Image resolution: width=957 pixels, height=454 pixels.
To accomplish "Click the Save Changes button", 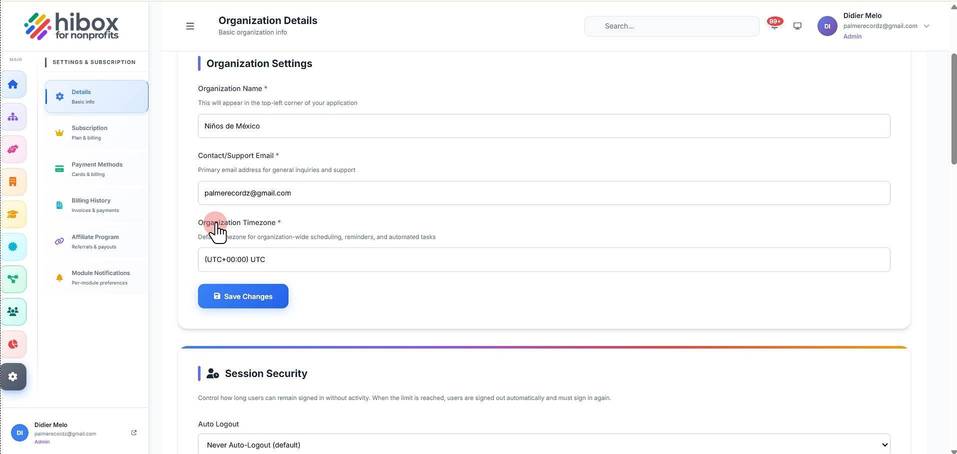I will pos(243,296).
